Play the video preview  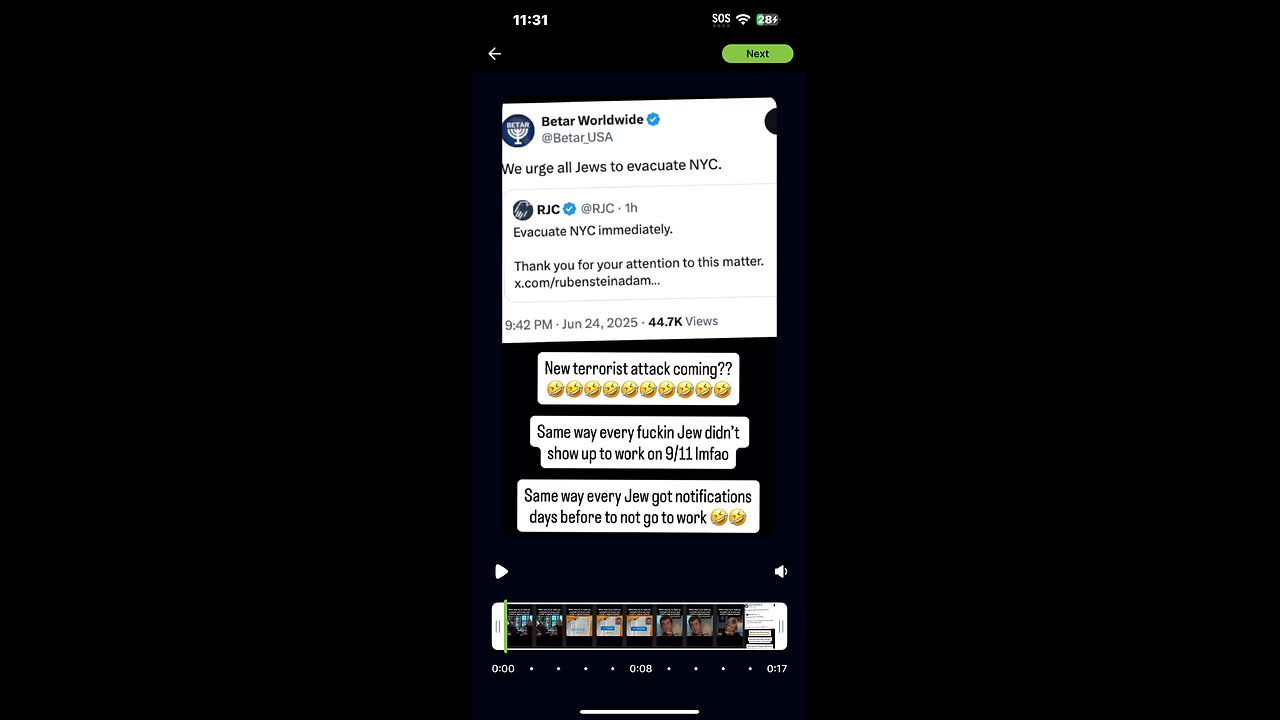click(501, 571)
